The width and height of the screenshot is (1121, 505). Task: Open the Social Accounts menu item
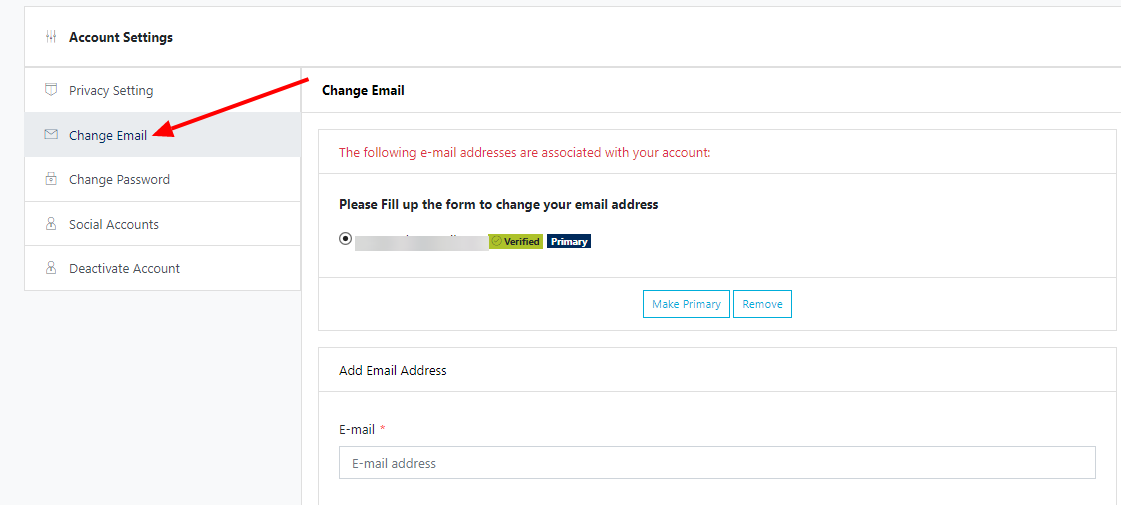tap(114, 224)
